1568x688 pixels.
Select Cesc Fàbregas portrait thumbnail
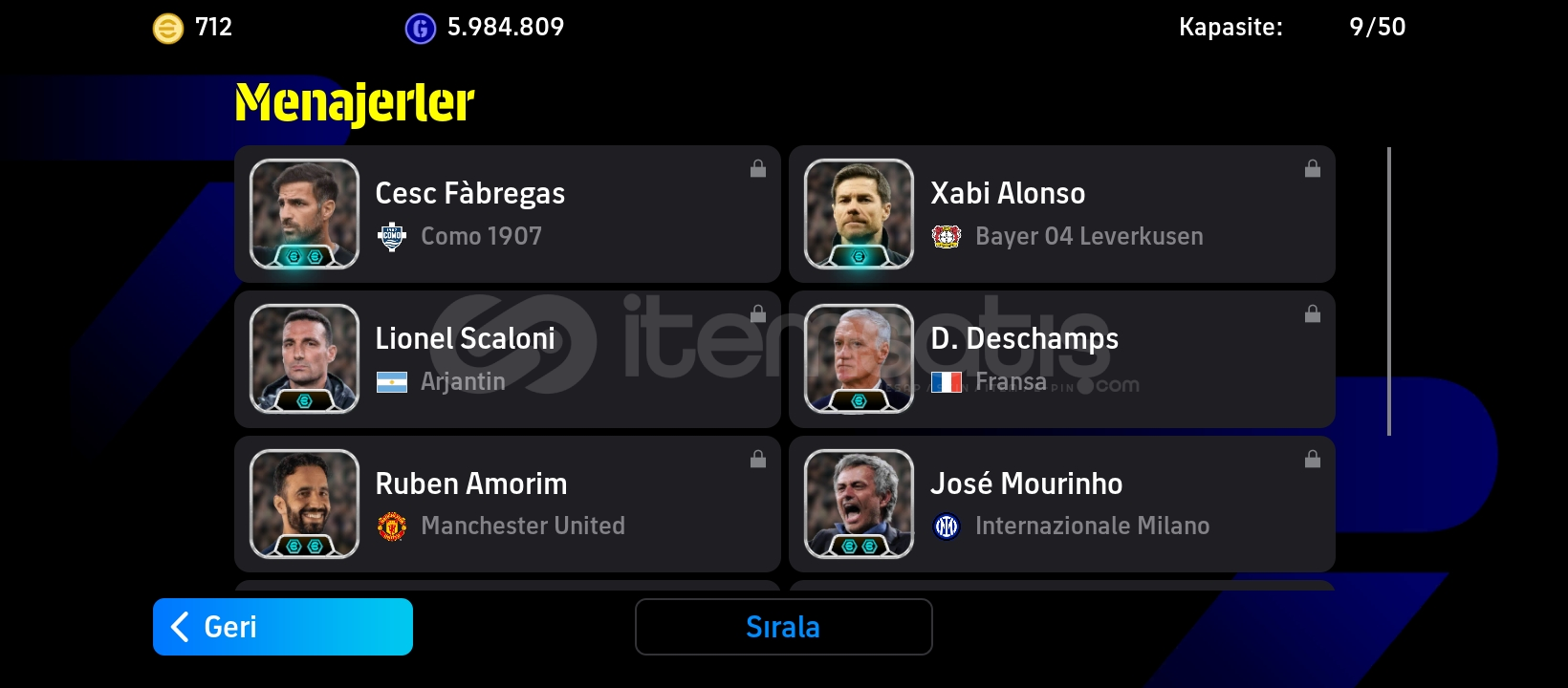[304, 214]
